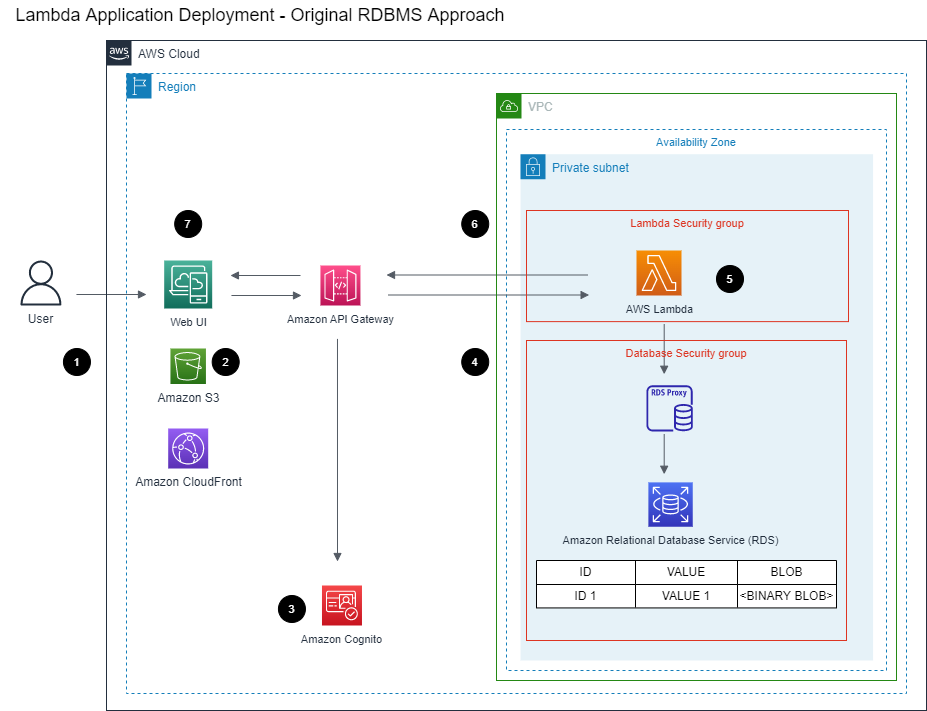The width and height of the screenshot is (927, 711).
Task: Select the "Amazon CloudFront" caption
Action: point(189,482)
